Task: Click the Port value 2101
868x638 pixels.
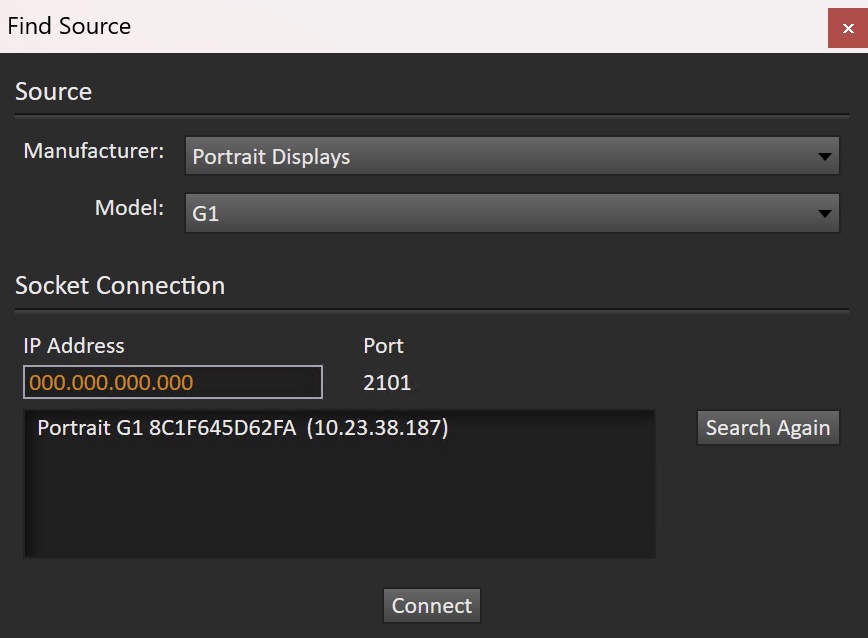Action: pos(387,382)
